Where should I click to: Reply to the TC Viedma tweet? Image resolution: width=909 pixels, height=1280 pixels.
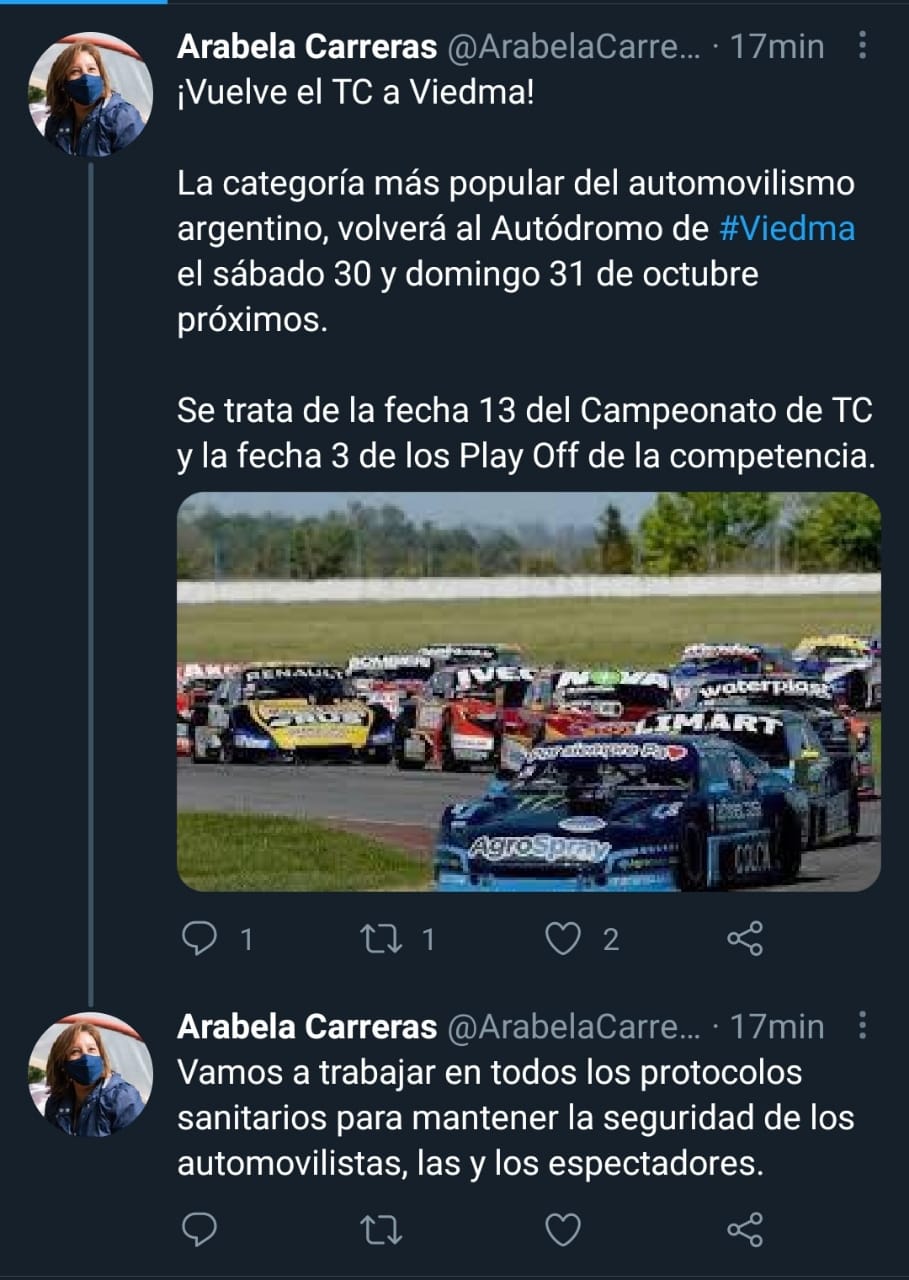click(x=201, y=938)
